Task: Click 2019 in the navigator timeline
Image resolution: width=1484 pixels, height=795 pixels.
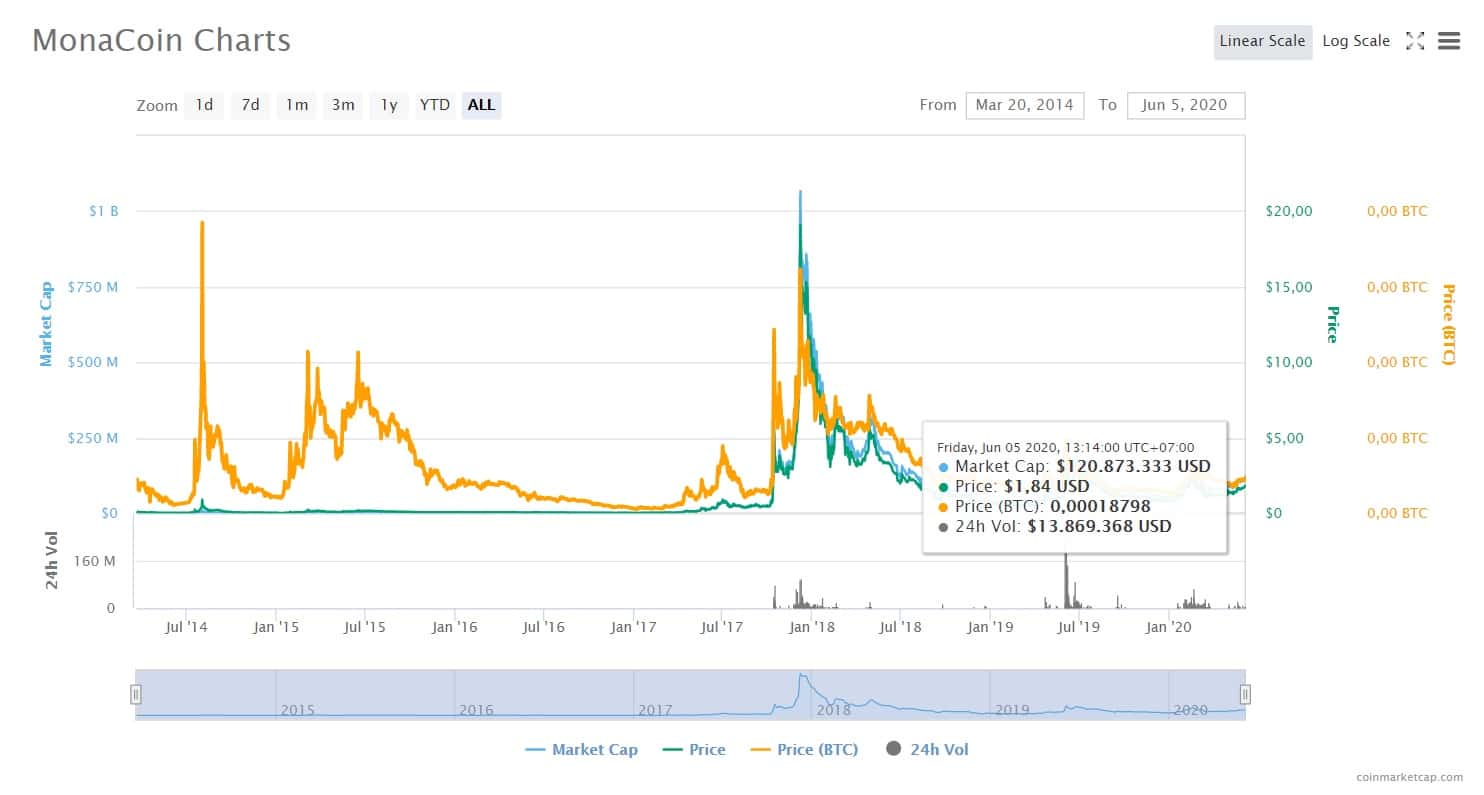Action: coord(1012,710)
